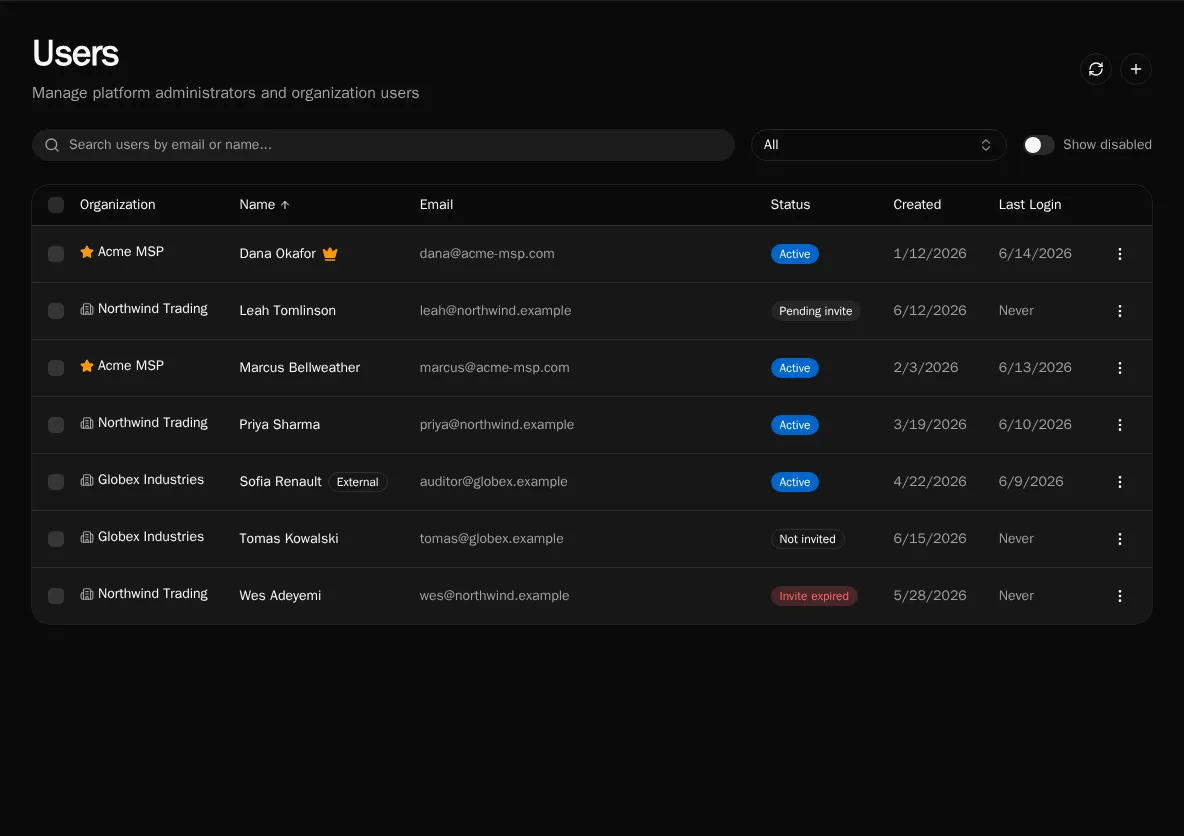Click the External badge on Sofia Renault
The width and height of the screenshot is (1184, 836).
coord(358,482)
